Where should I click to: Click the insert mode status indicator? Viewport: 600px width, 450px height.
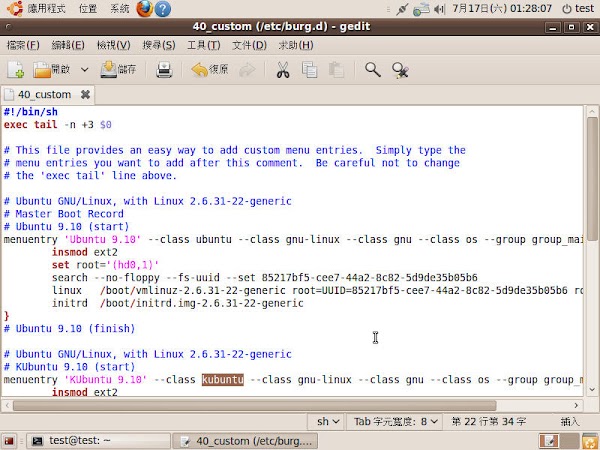pyautogui.click(x=570, y=422)
